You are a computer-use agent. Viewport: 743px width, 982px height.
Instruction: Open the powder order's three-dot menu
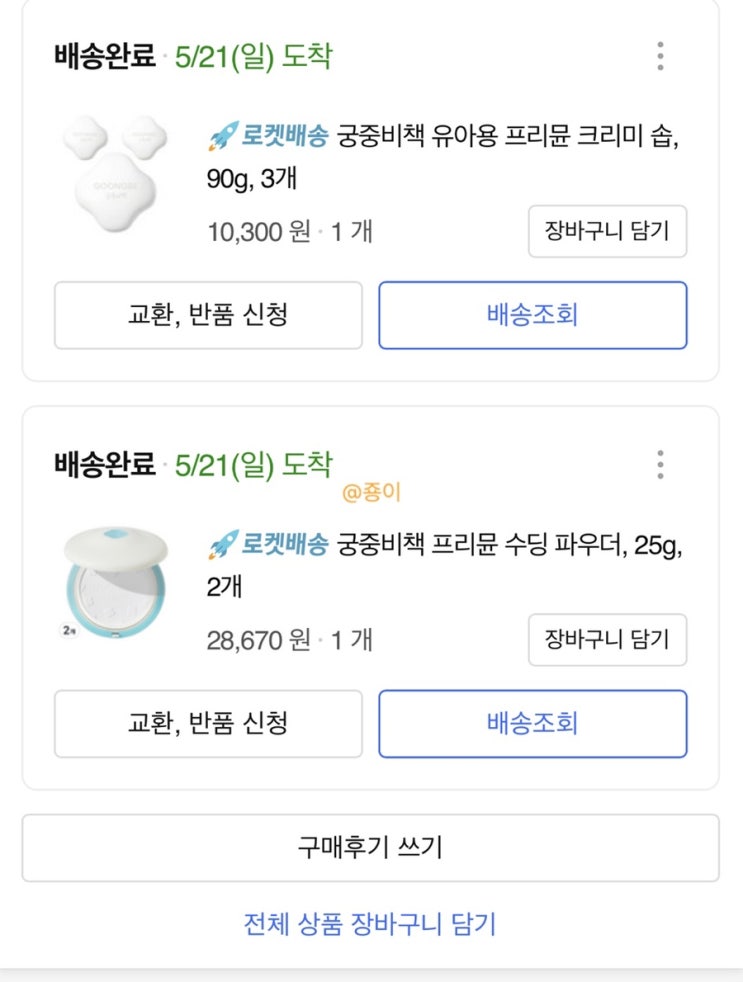click(660, 465)
